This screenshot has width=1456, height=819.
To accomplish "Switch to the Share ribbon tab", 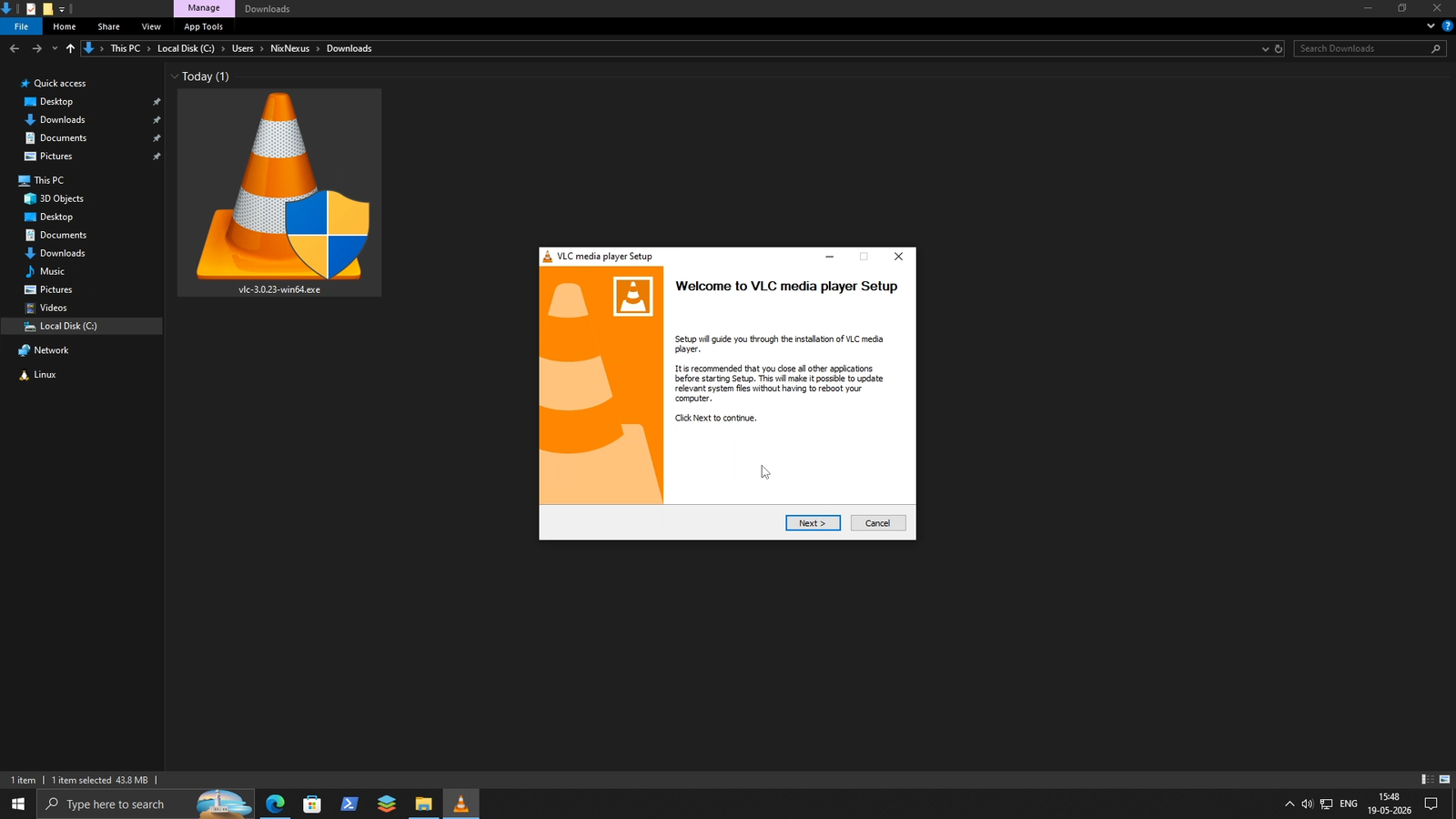I will point(108,26).
